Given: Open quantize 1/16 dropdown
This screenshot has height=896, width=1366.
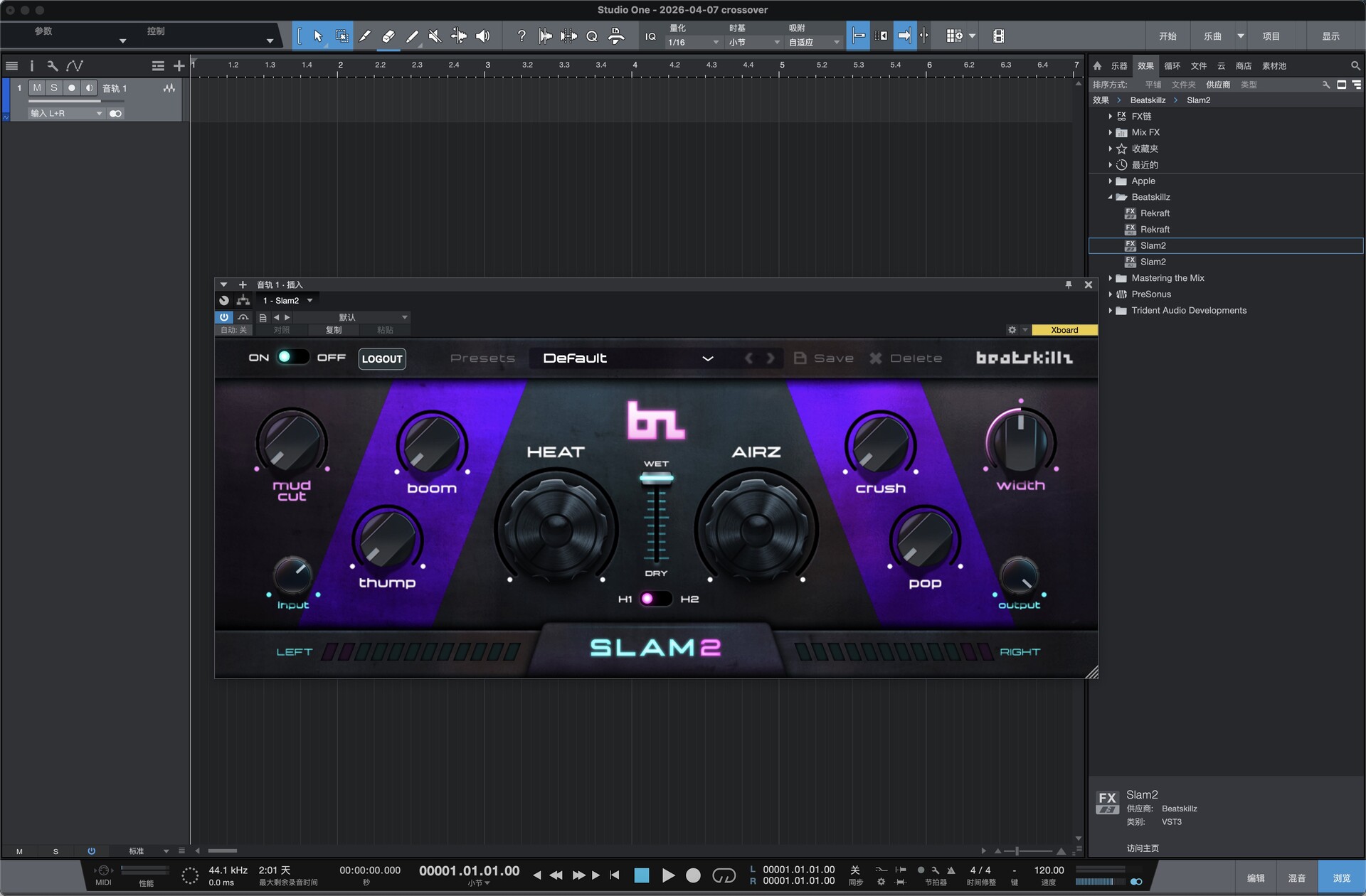Looking at the screenshot, I should pos(694,43).
